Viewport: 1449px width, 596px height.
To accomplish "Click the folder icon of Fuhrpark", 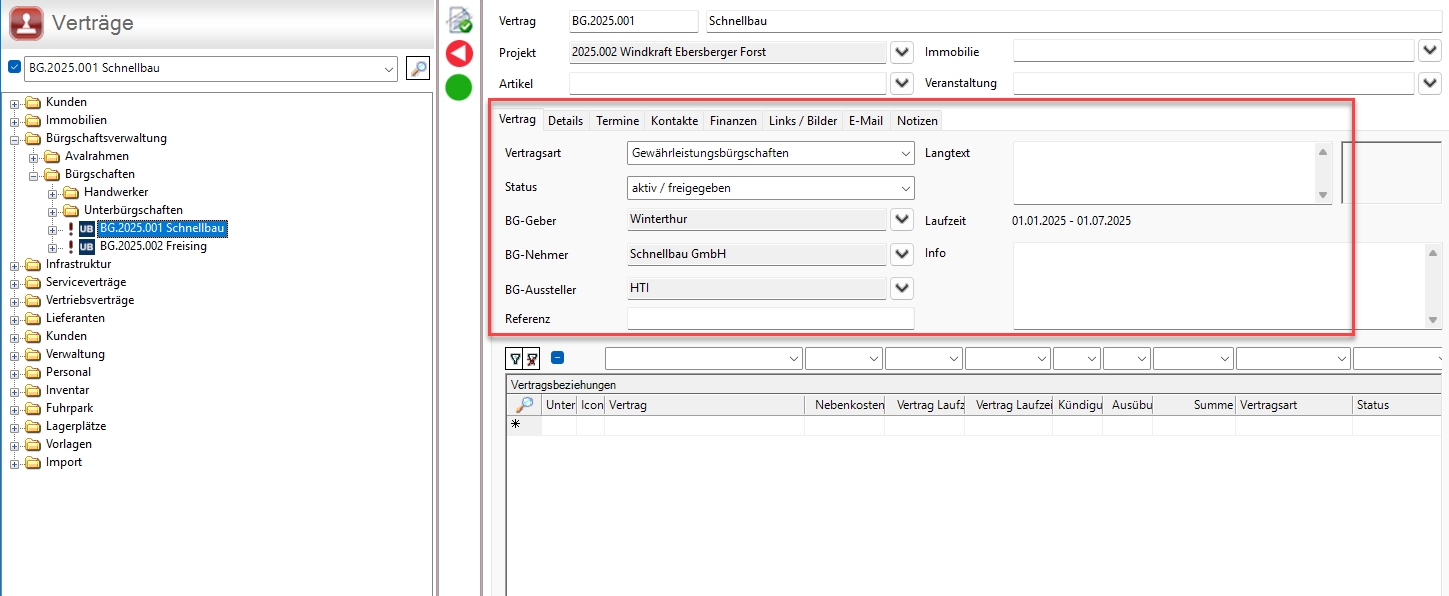I will coord(33,408).
